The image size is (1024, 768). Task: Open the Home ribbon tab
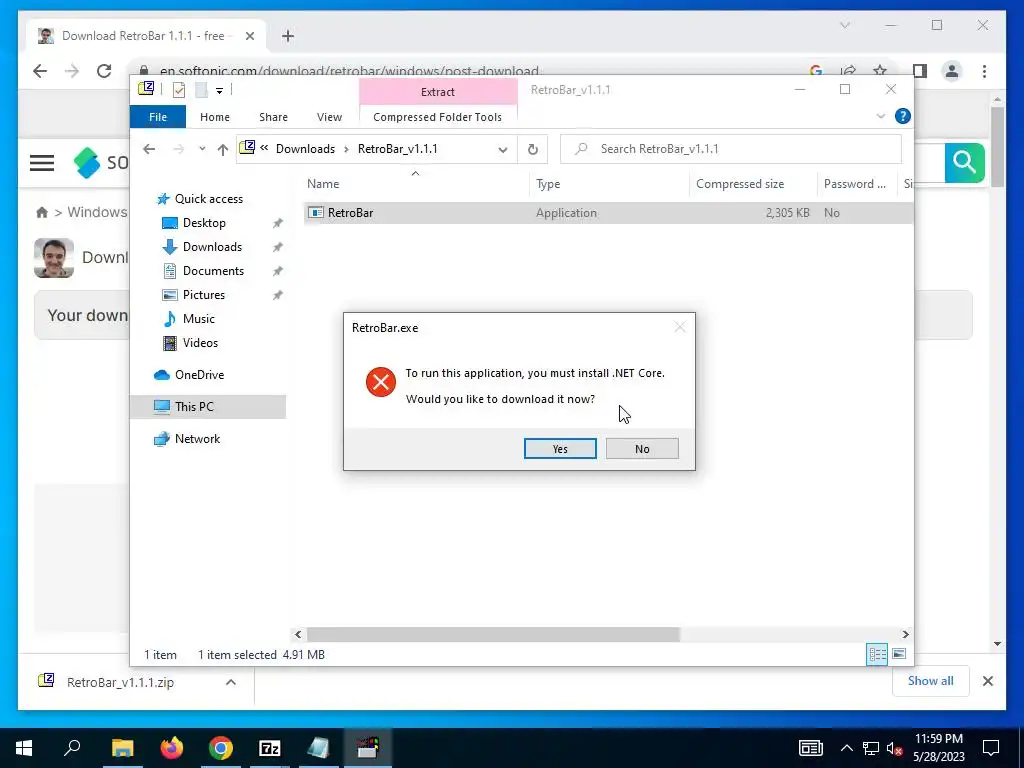215,117
